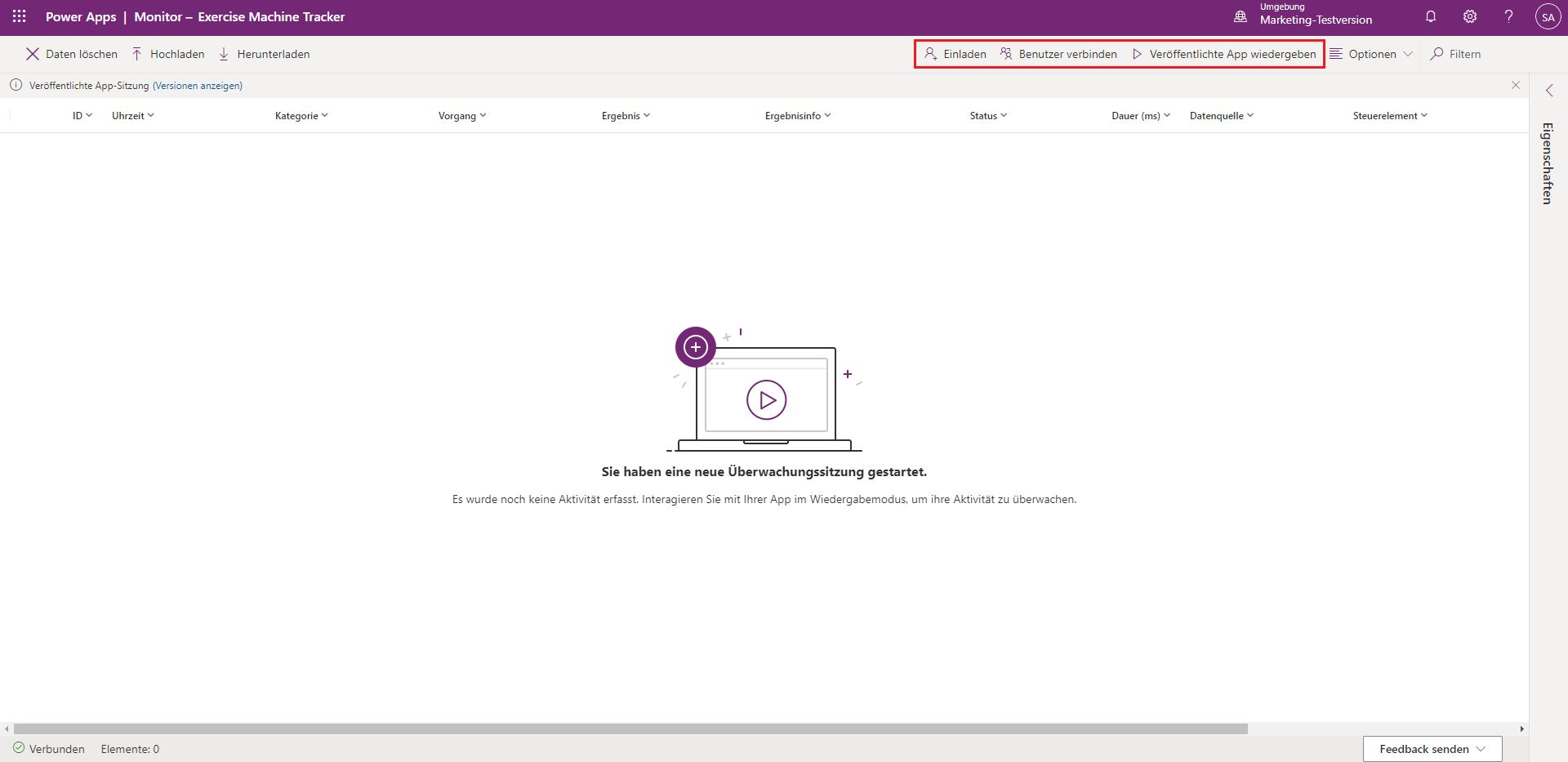Viewport: 1568px width, 762px height.
Task: Click the Verbunden status indicator
Action: tap(49, 749)
